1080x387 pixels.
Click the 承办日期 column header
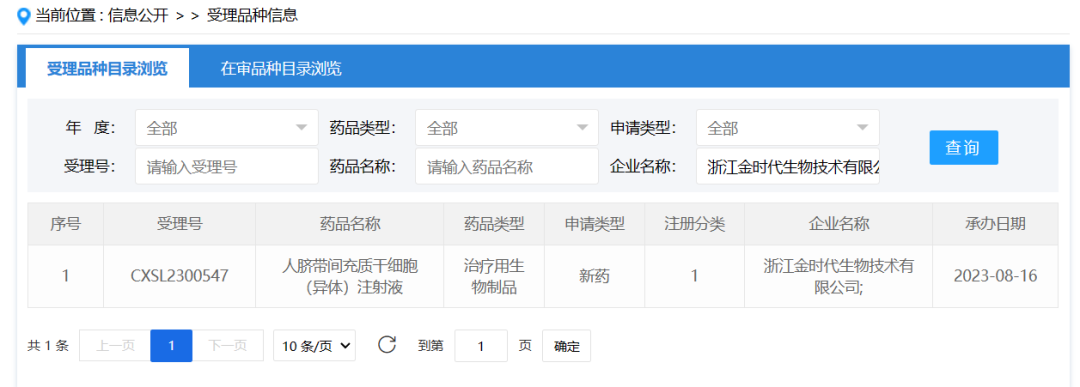pyautogui.click(x=995, y=224)
